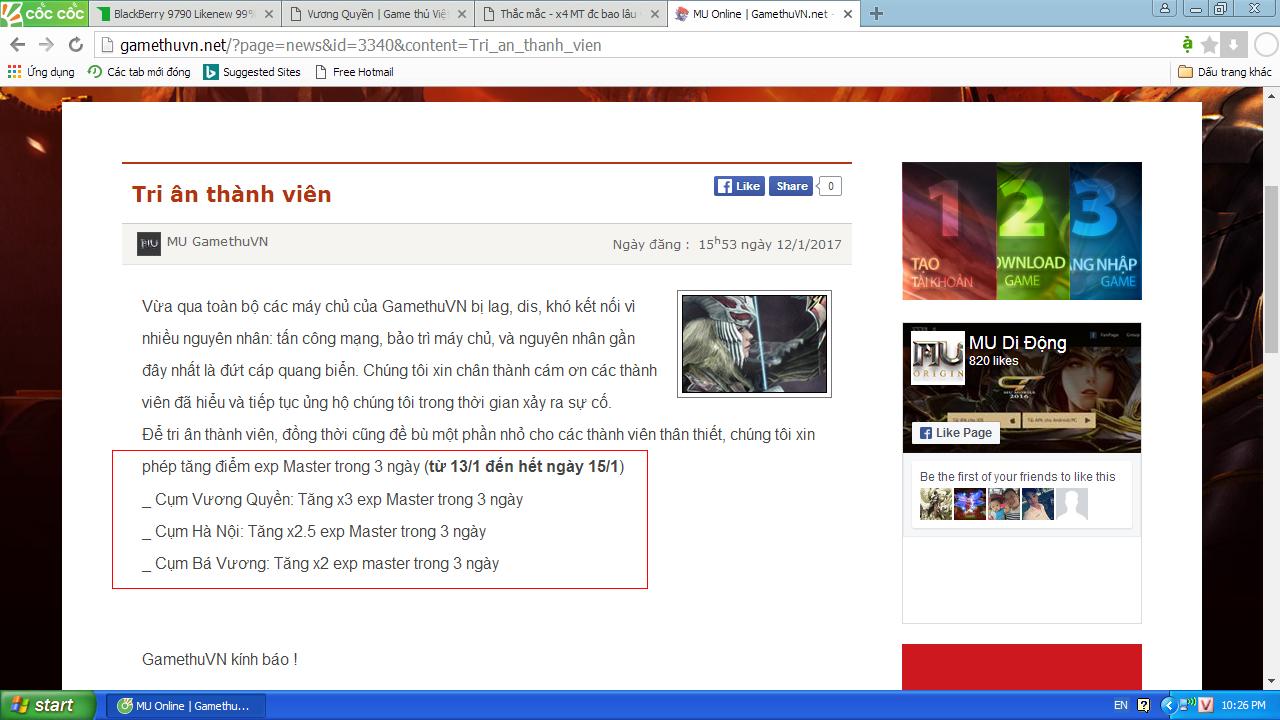Open a new tab with the plus icon
The width and height of the screenshot is (1280, 720).
pyautogui.click(x=876, y=14)
